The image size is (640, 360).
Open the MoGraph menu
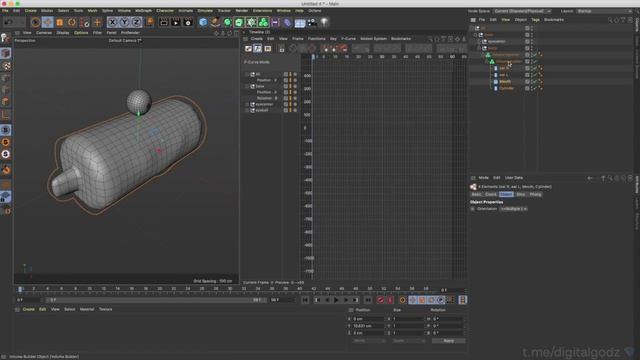[x=143, y=11]
